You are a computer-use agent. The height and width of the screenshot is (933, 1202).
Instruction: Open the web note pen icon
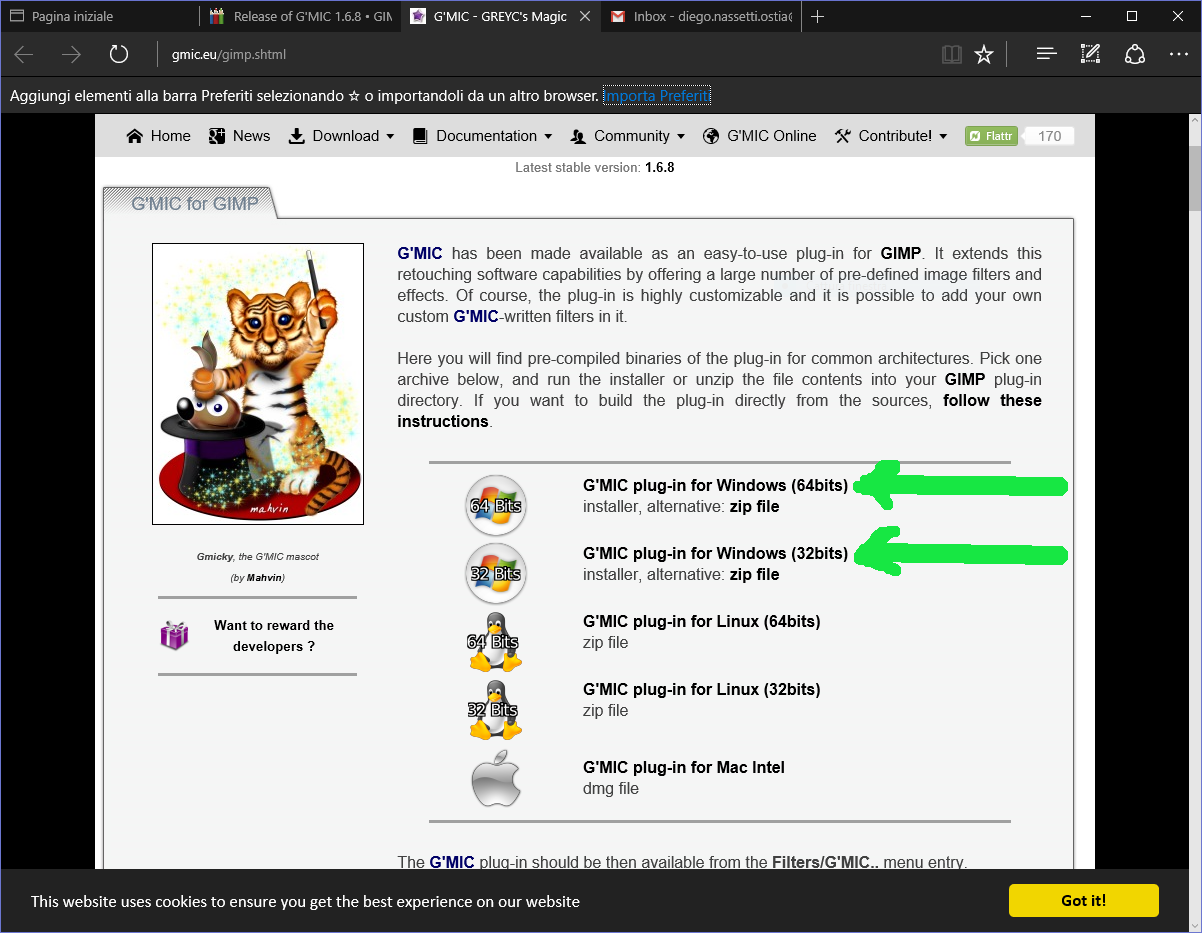1091,54
